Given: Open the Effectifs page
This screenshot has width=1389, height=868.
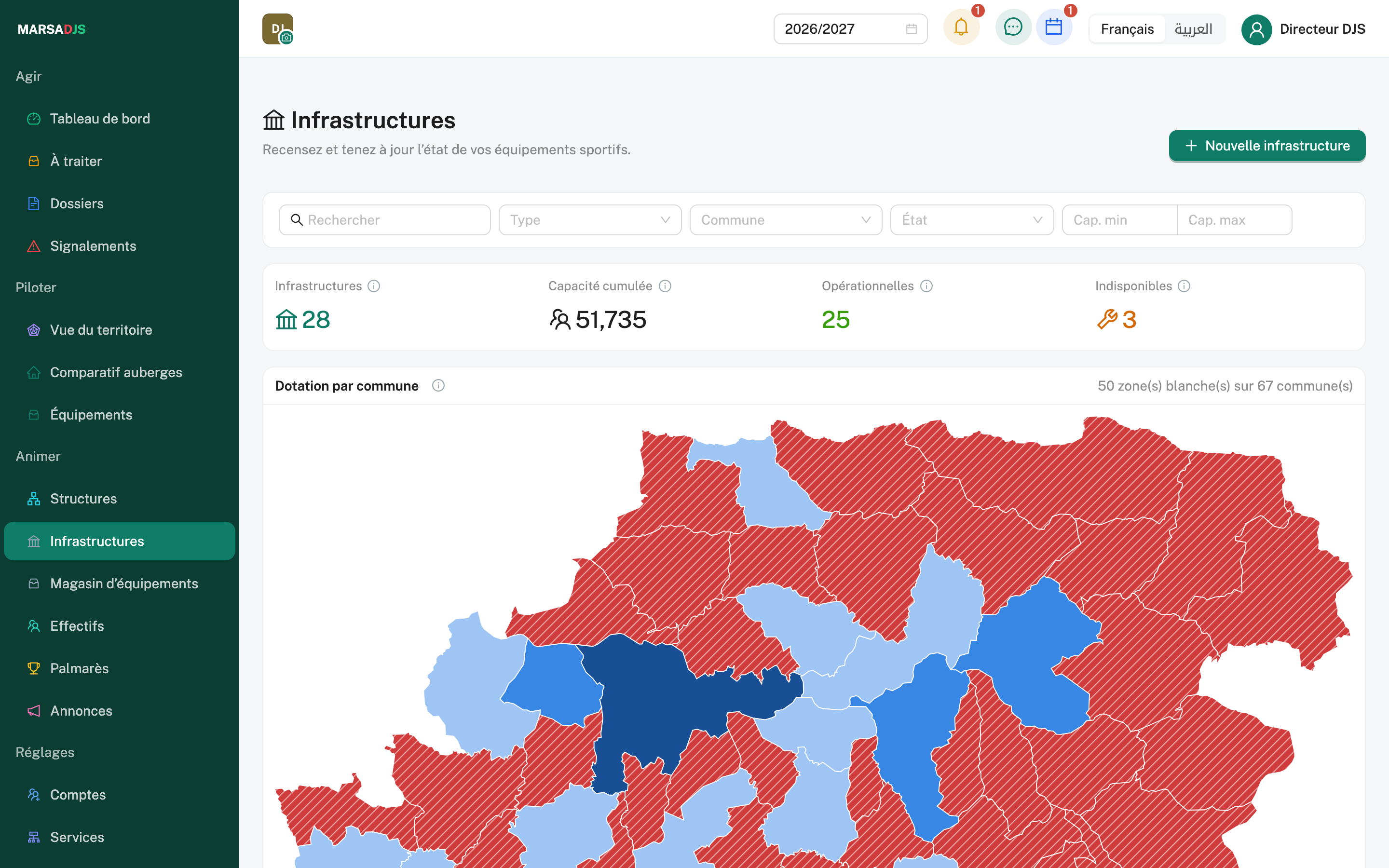Looking at the screenshot, I should [x=120, y=626].
